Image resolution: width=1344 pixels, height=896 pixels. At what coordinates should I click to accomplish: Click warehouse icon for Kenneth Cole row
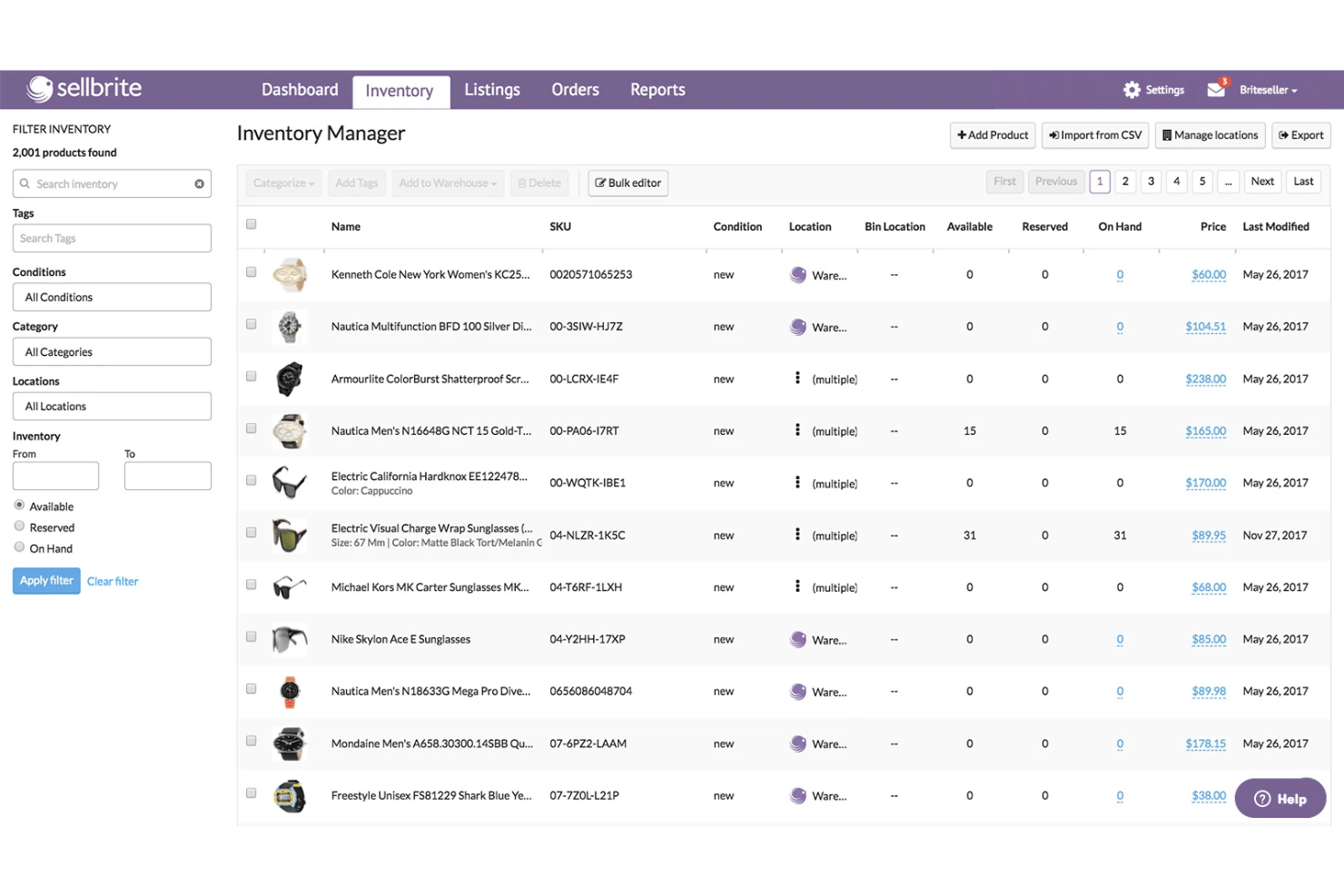(x=798, y=274)
